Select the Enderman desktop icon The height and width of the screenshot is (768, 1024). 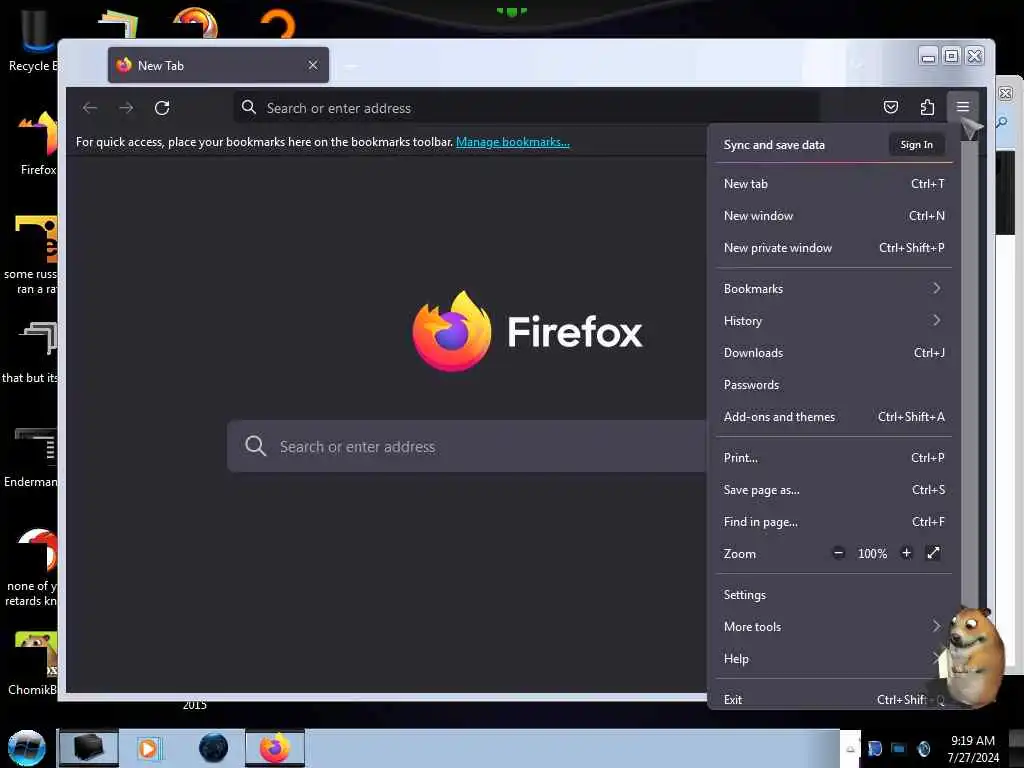point(31,457)
